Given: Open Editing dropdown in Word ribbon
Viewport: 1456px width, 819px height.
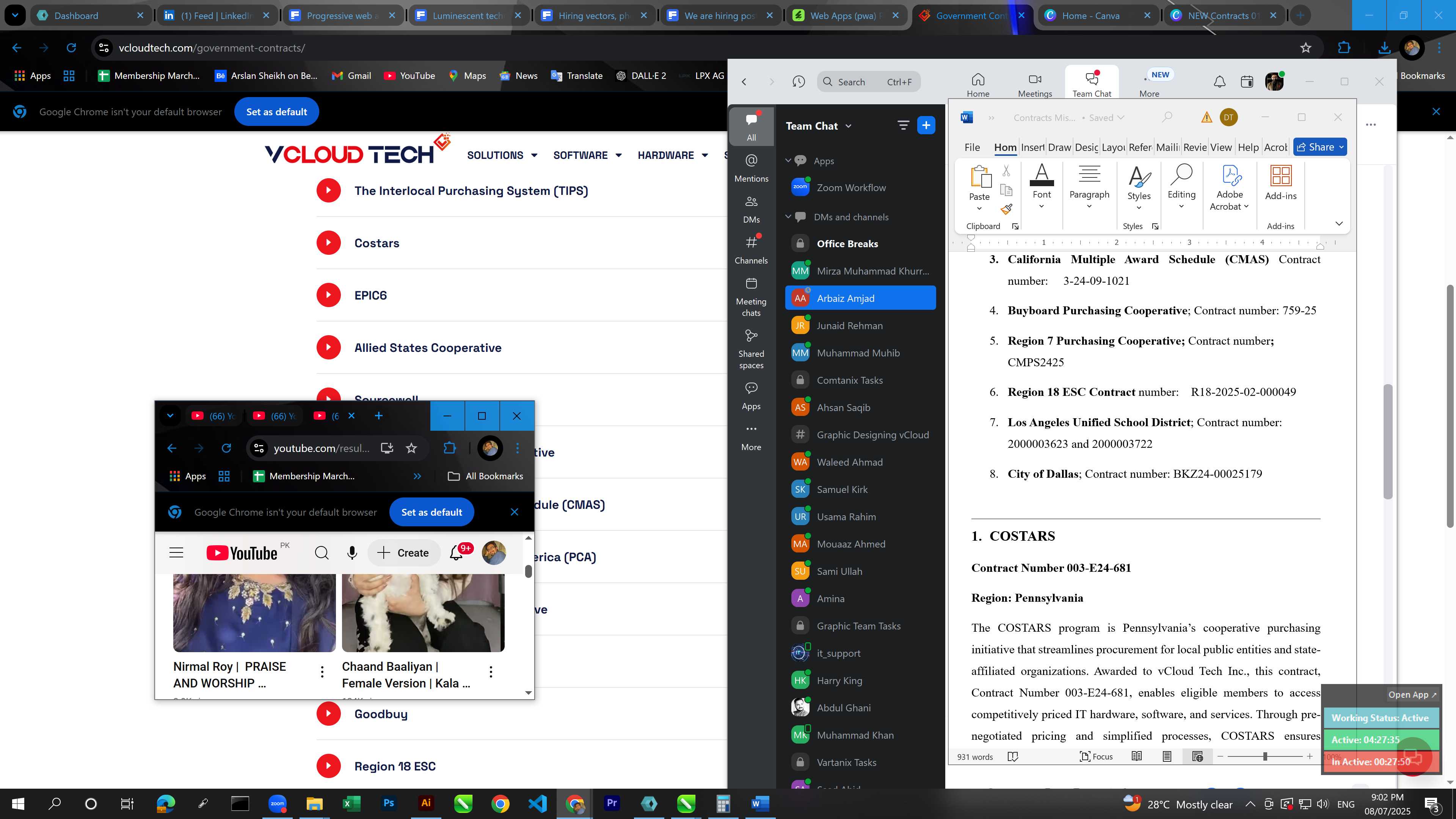Looking at the screenshot, I should (x=1181, y=188).
